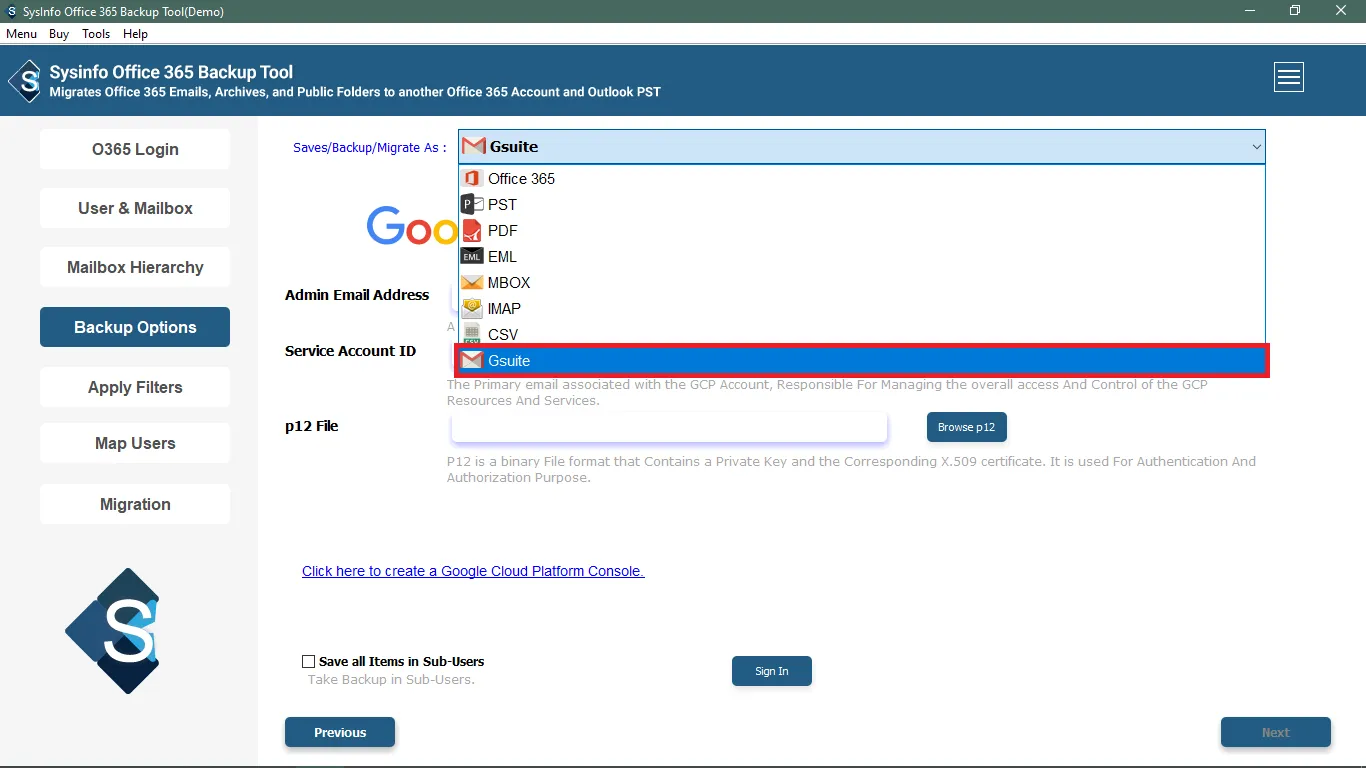Pick PDF from the dropdown list
This screenshot has width=1366, height=768.
click(862, 230)
